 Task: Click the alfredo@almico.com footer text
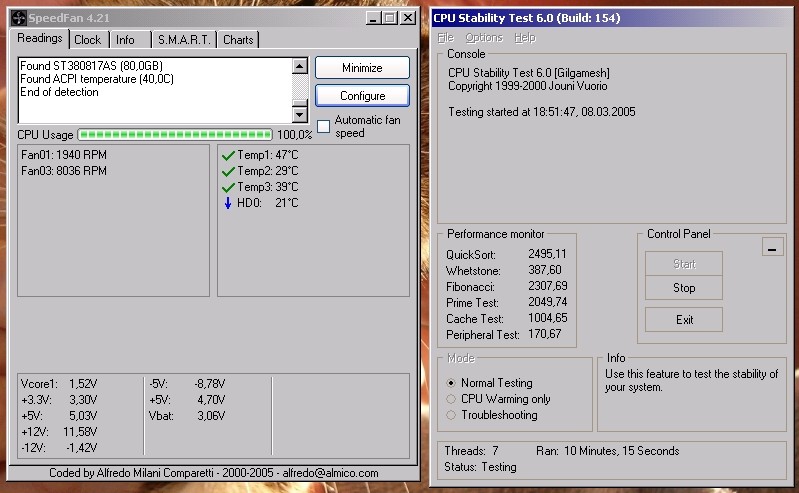pos(330,473)
